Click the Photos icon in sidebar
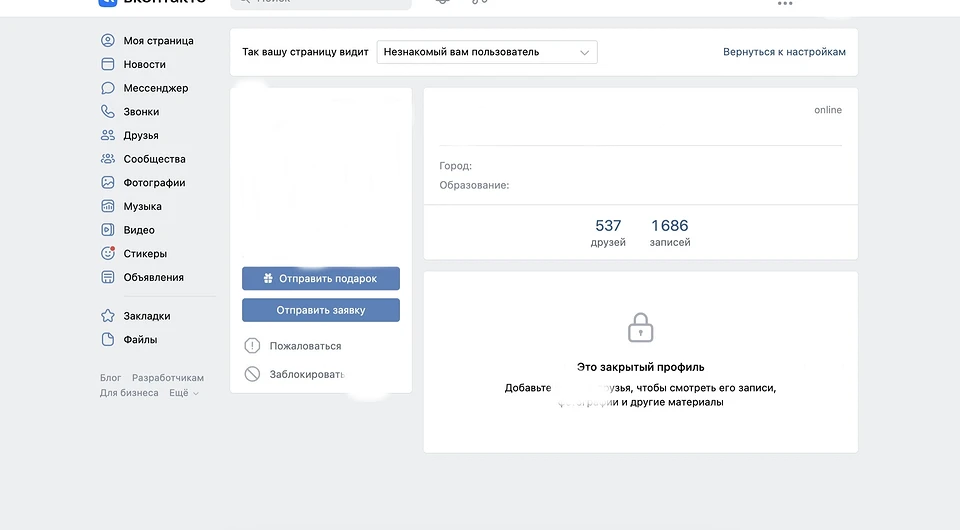Screen dimensions: 960x530 tap(108, 183)
